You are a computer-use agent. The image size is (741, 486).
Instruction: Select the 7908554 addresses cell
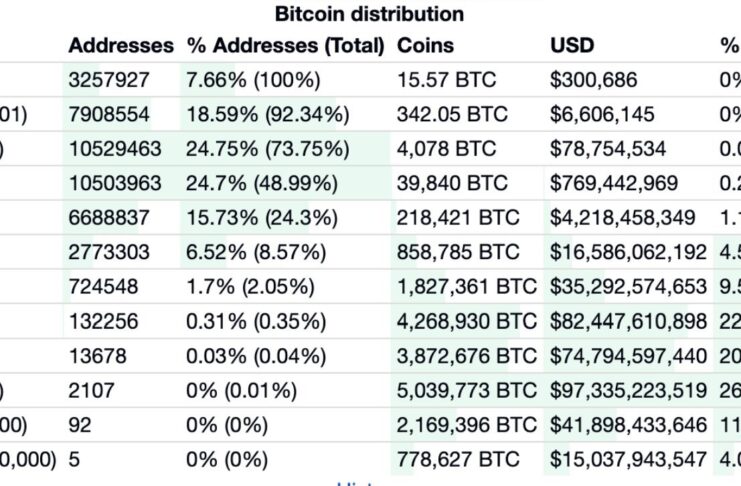(110, 115)
